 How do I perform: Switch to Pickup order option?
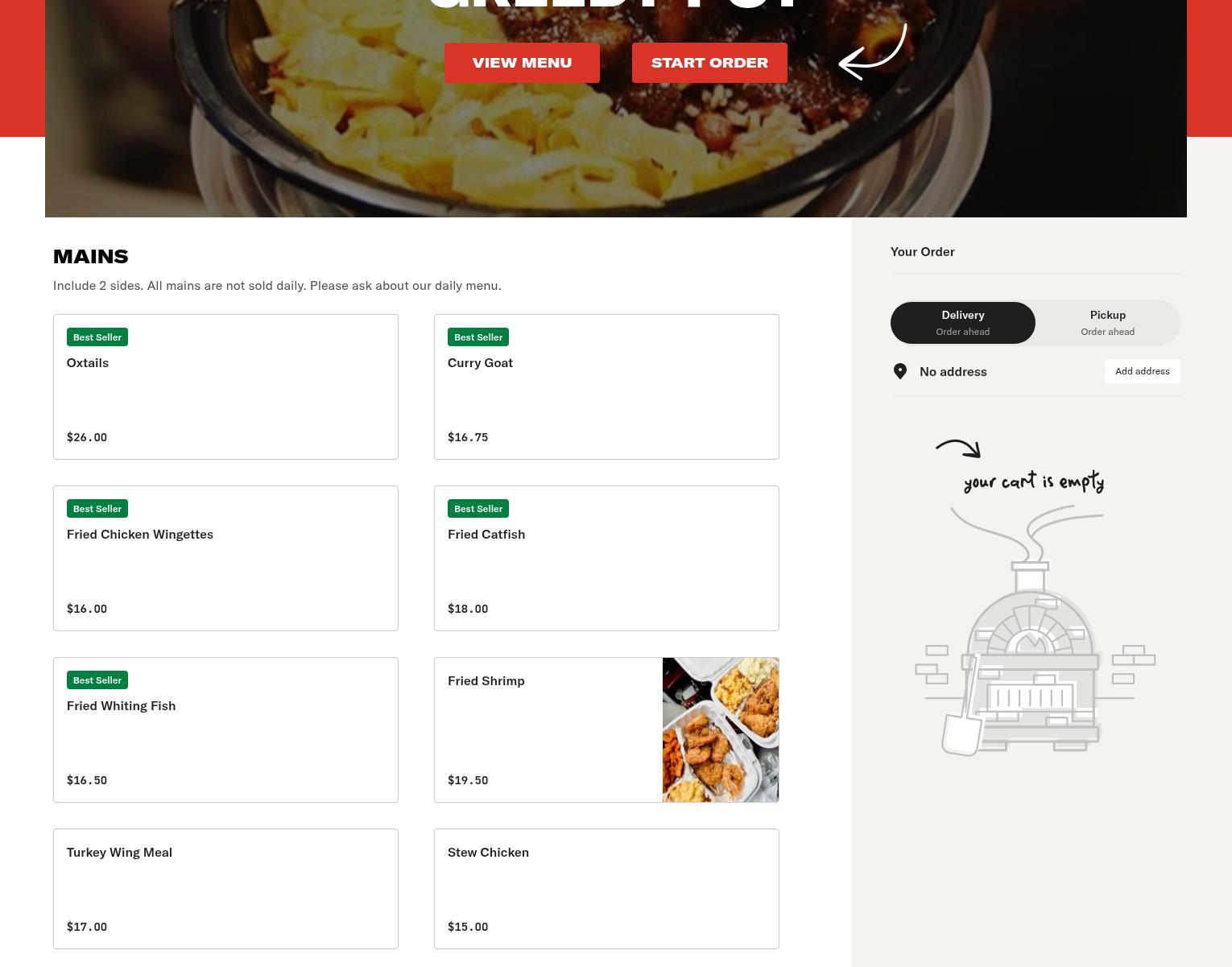click(x=1108, y=323)
